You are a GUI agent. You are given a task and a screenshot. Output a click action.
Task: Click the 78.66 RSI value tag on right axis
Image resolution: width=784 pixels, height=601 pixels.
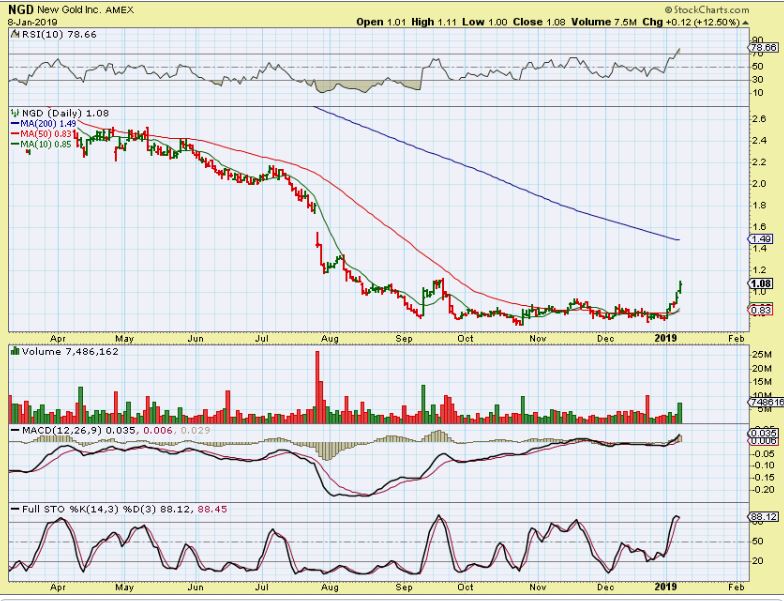[x=762, y=48]
